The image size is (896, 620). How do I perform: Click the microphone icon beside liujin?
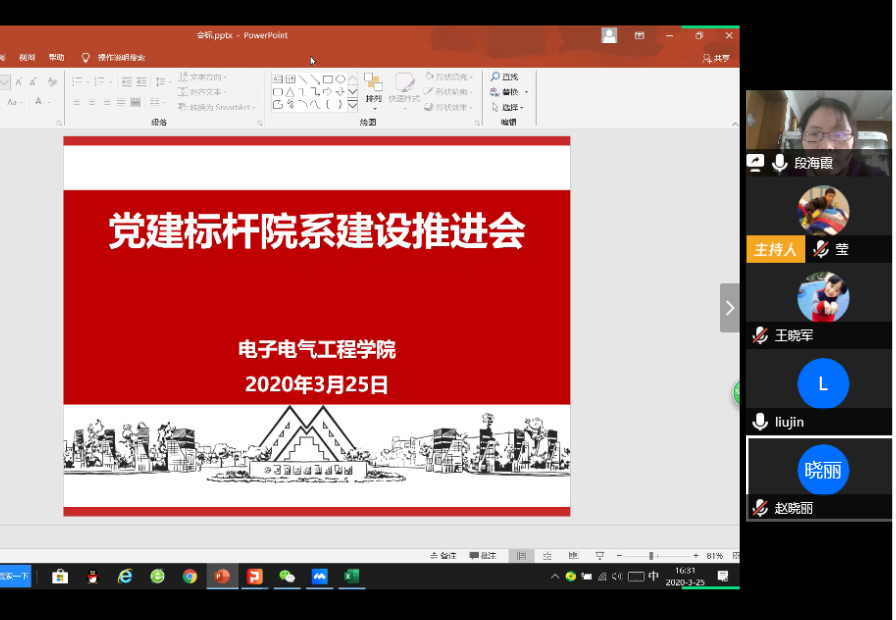[761, 422]
